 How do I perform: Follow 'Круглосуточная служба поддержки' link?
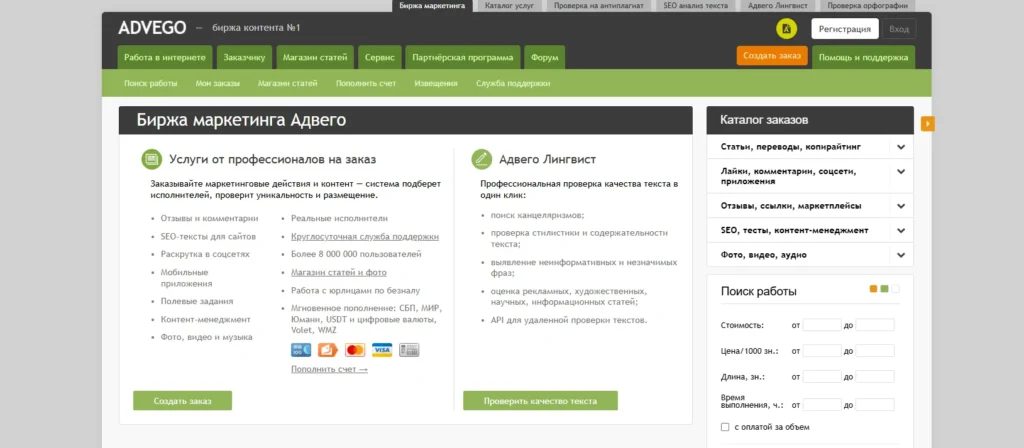click(365, 236)
